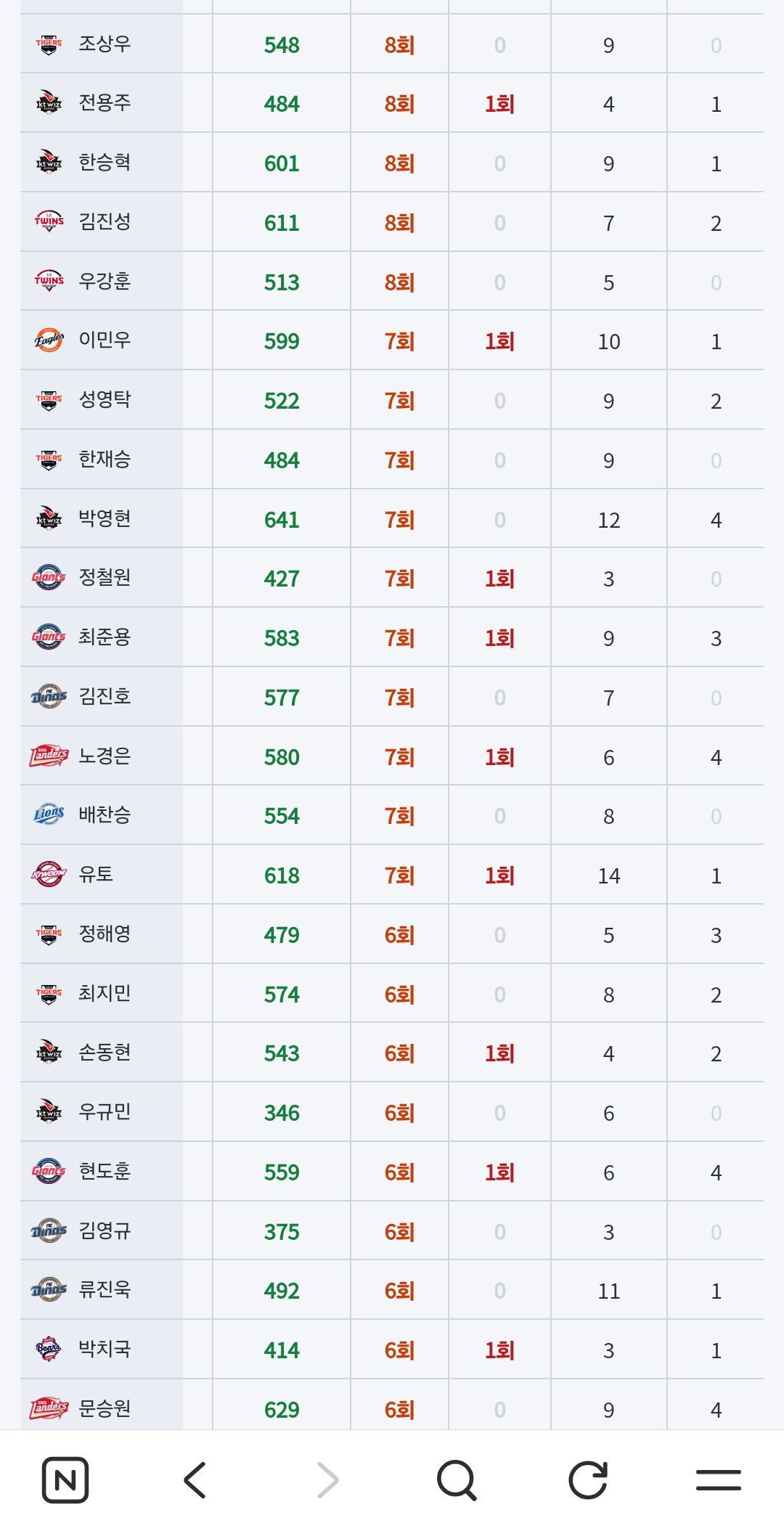This screenshot has height=1531, width=784.
Task: Tap the Kiwoom logo beside 유토
Action: [49, 874]
